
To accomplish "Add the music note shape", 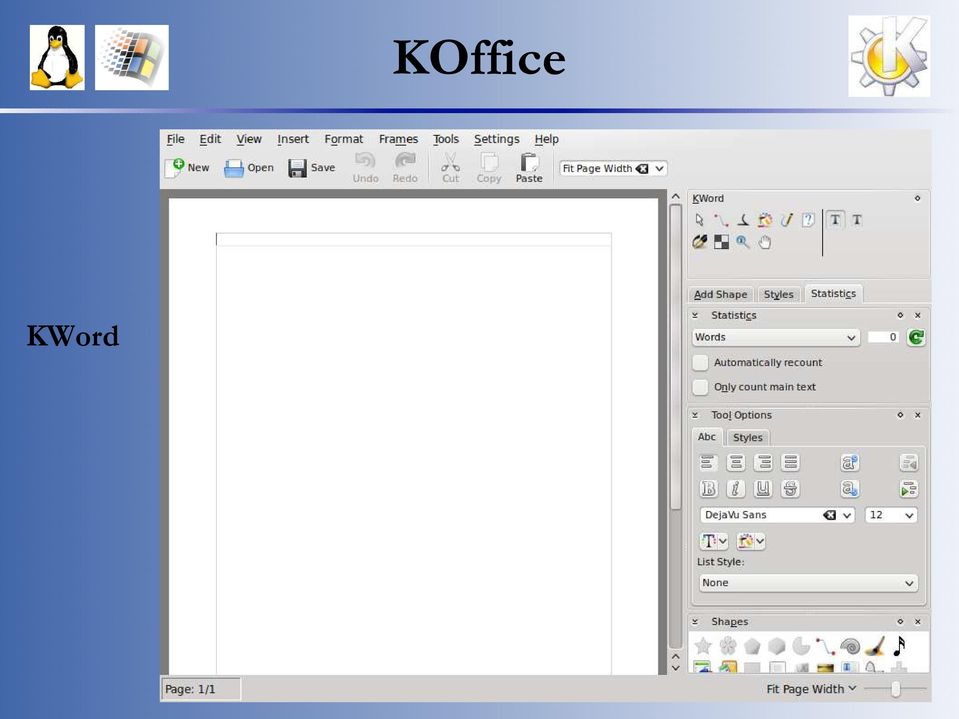I will click(899, 646).
